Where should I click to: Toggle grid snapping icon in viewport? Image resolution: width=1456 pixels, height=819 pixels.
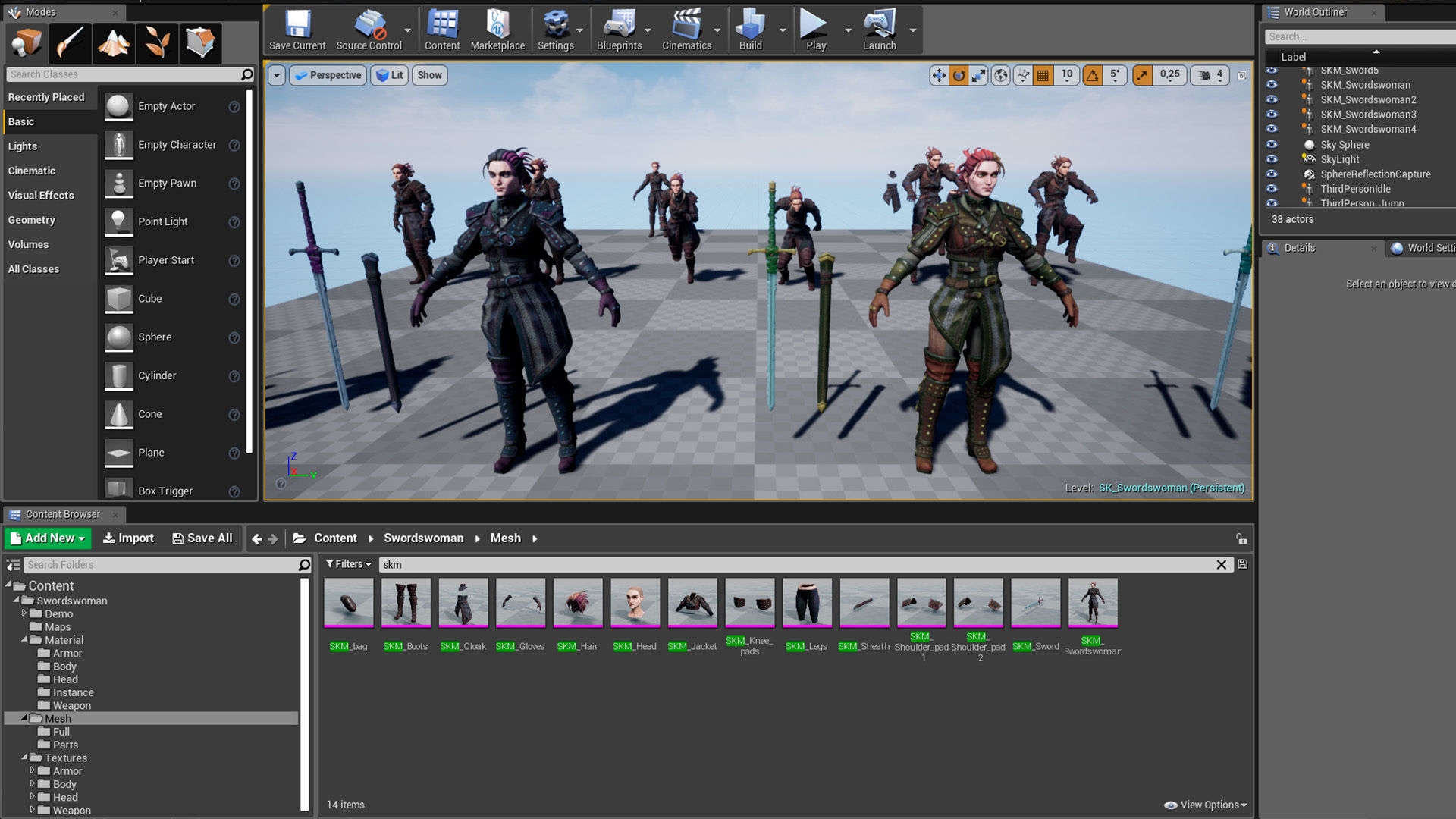click(x=1043, y=75)
